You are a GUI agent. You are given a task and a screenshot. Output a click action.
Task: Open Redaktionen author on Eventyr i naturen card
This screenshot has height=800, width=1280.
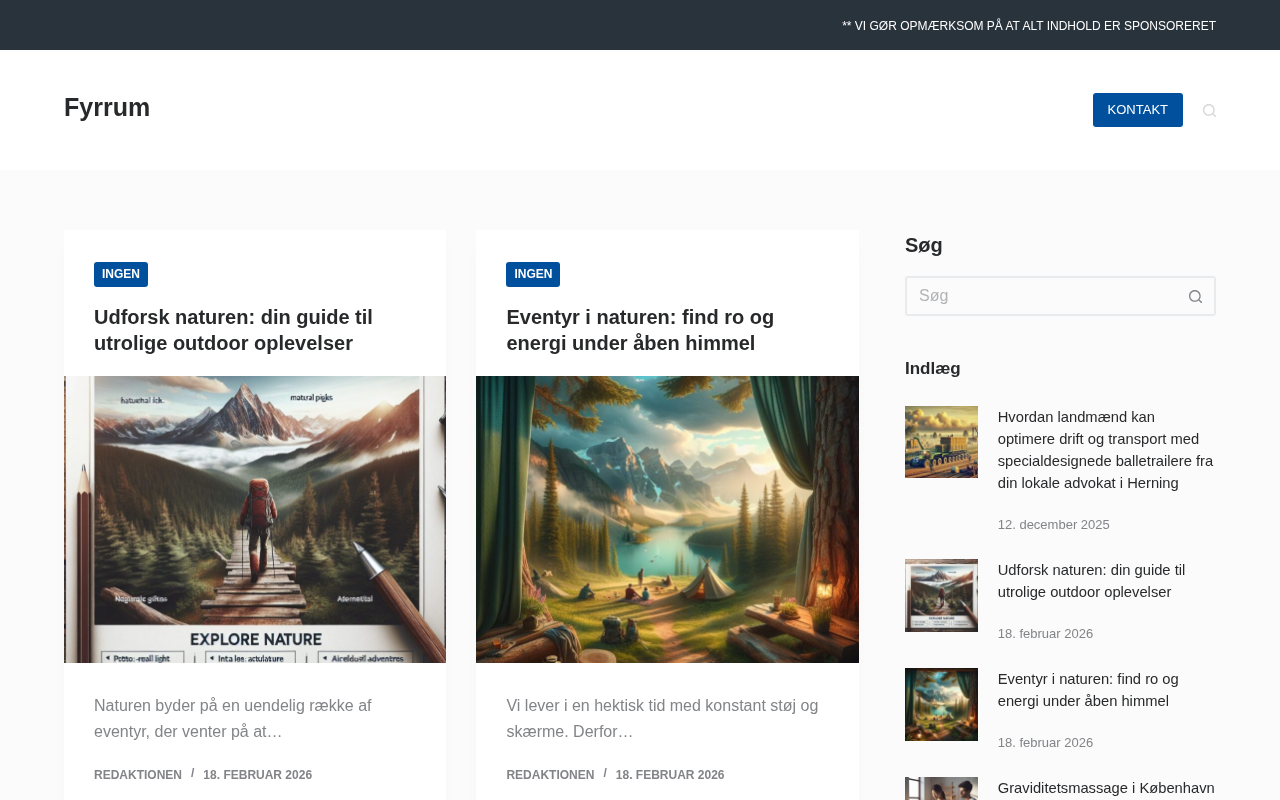coord(550,775)
